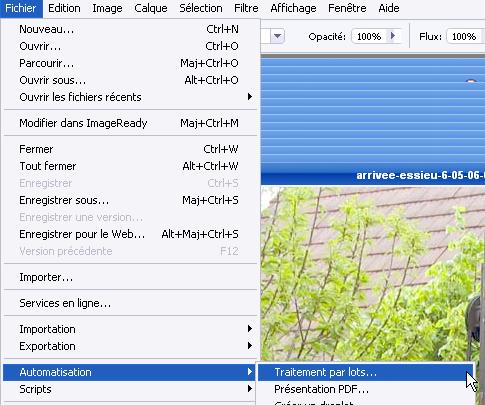Click the arrivee-essieu document title bar
The image size is (485, 405).
[x=373, y=175]
